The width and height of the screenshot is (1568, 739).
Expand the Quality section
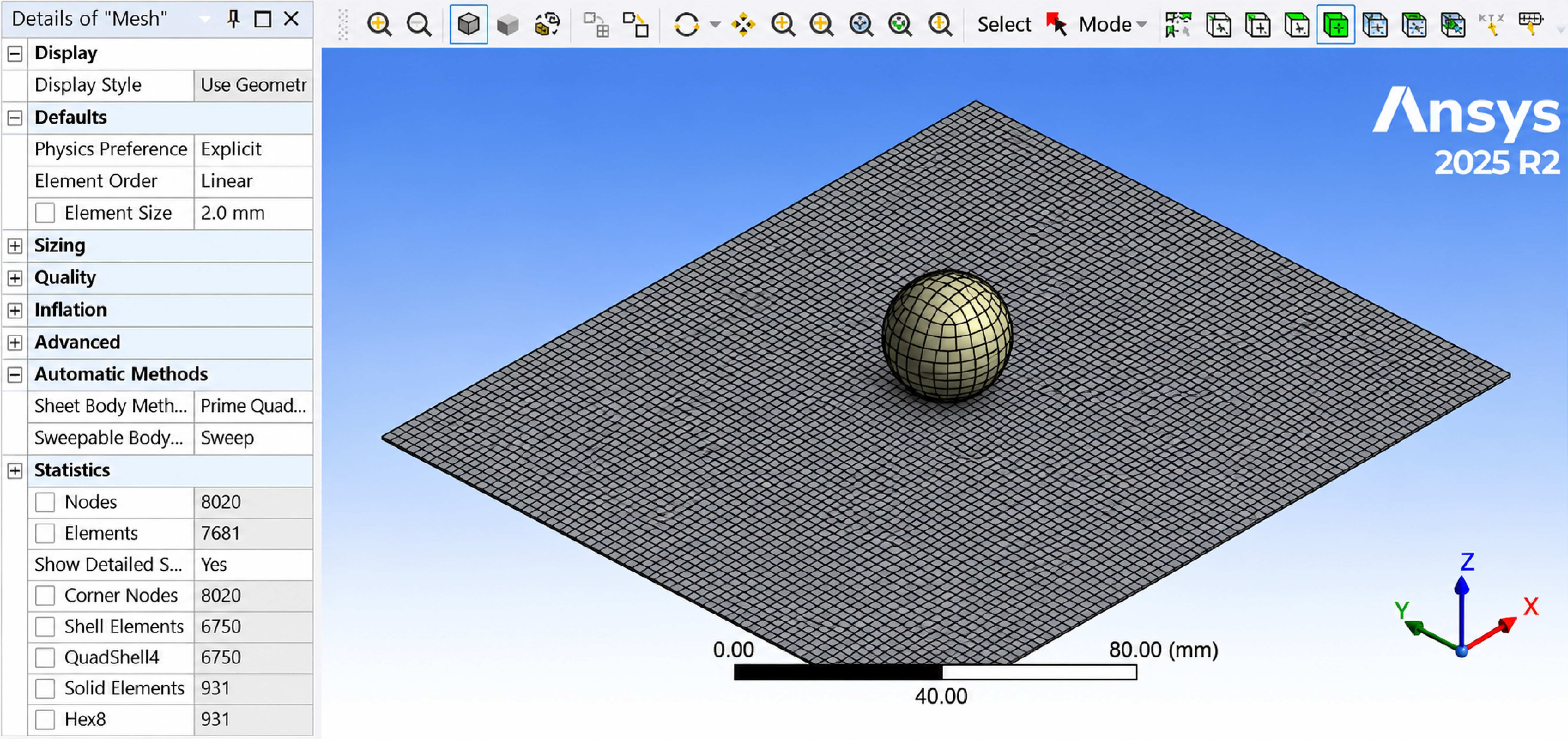pos(15,278)
